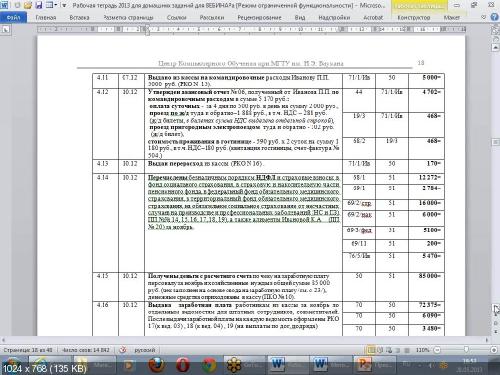This screenshot has width=500, height=375.
Task: Switch to the Рецензирование ribbon tab
Action: [x=259, y=17]
